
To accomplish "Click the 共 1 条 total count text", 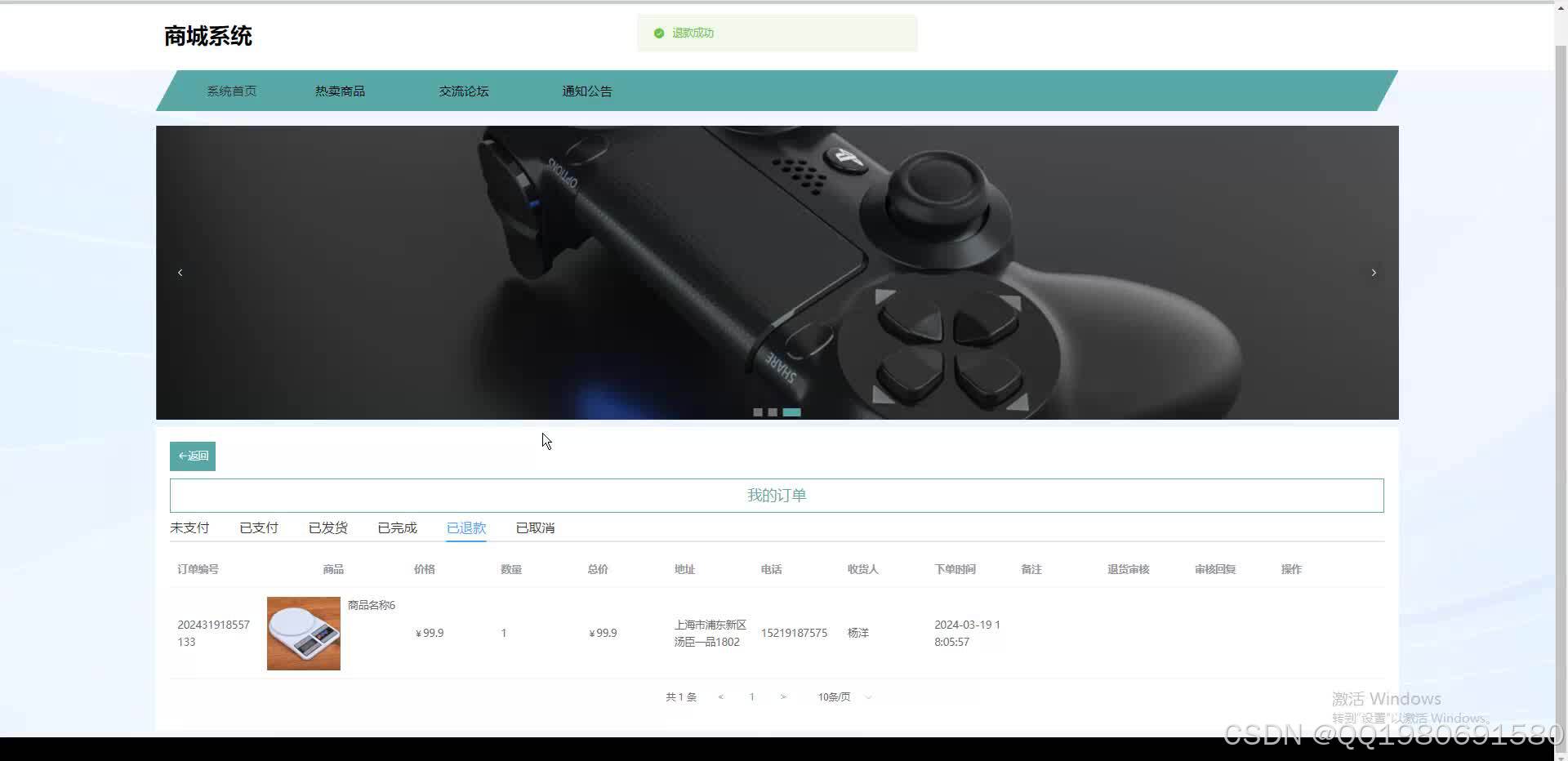I will [681, 697].
